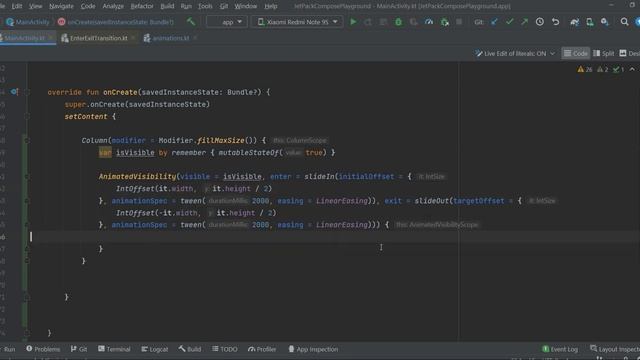The width and height of the screenshot is (640, 360).
Task: Open the Problems tool window
Action: (43, 349)
